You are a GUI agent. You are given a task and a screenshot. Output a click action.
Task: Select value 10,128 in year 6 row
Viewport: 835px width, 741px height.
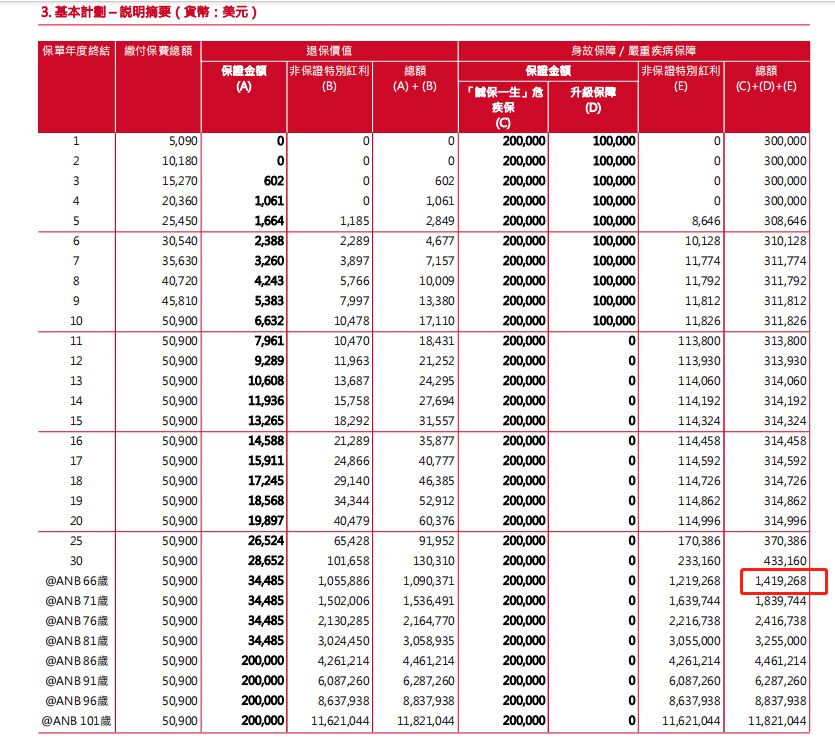(x=702, y=241)
